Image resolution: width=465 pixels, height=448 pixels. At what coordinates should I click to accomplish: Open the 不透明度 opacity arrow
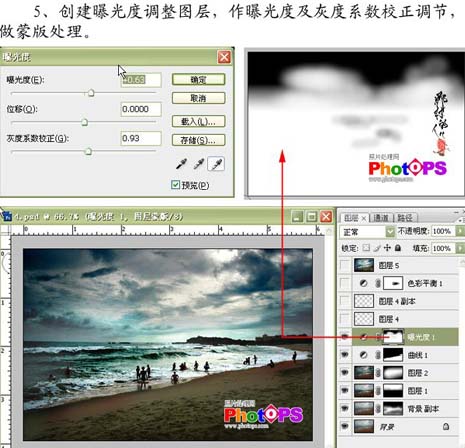point(461,231)
